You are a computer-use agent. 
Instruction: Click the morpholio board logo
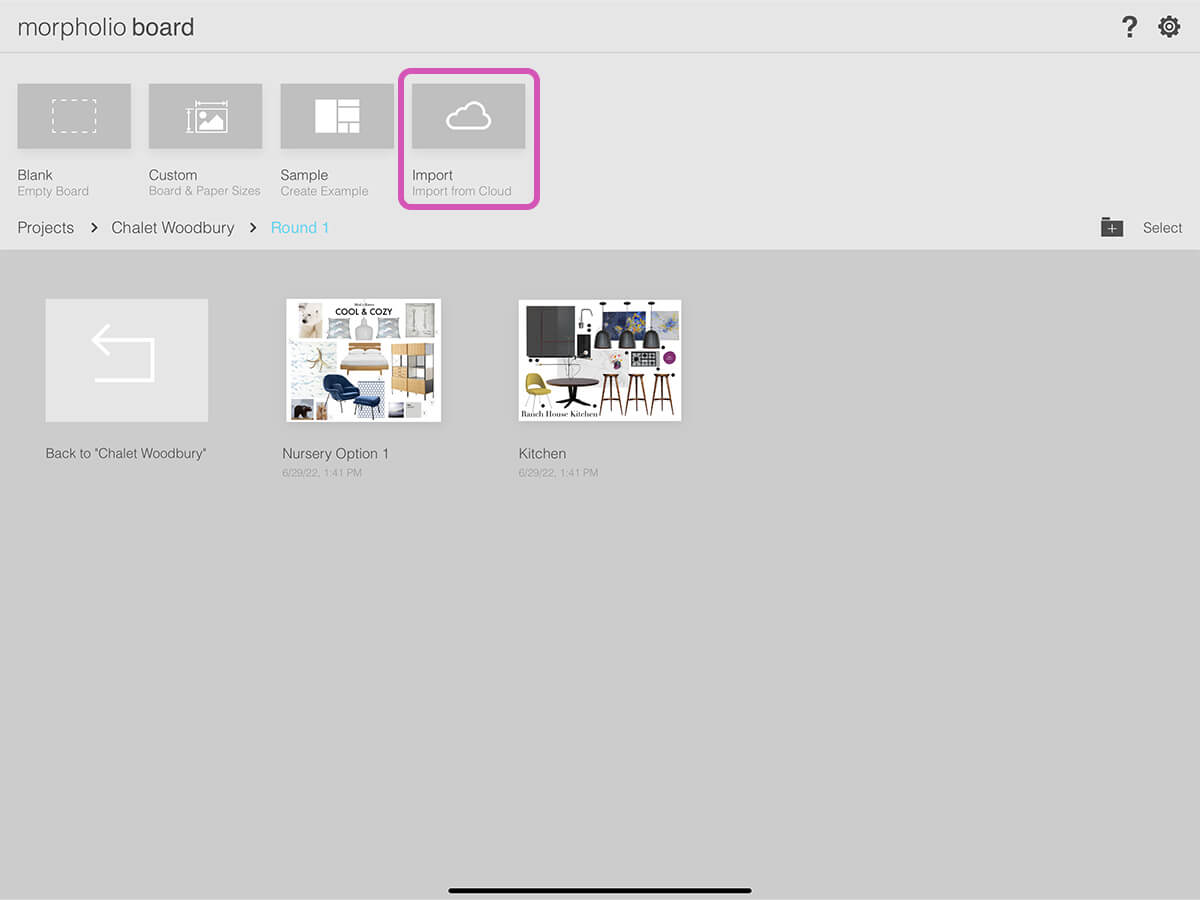(106, 27)
